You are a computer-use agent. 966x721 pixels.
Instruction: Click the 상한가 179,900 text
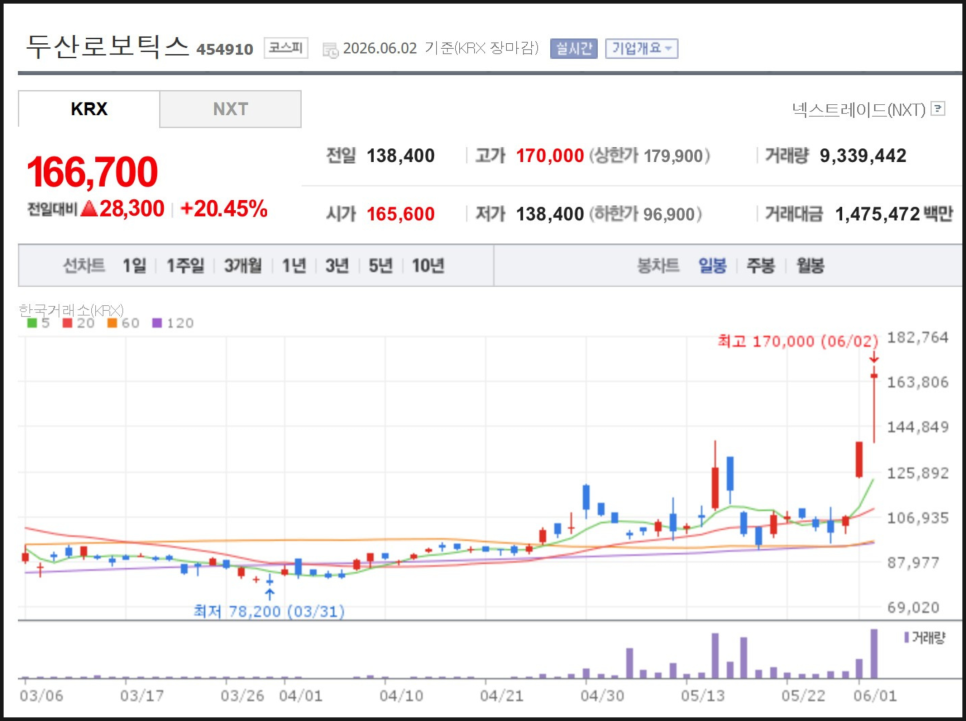tap(649, 156)
